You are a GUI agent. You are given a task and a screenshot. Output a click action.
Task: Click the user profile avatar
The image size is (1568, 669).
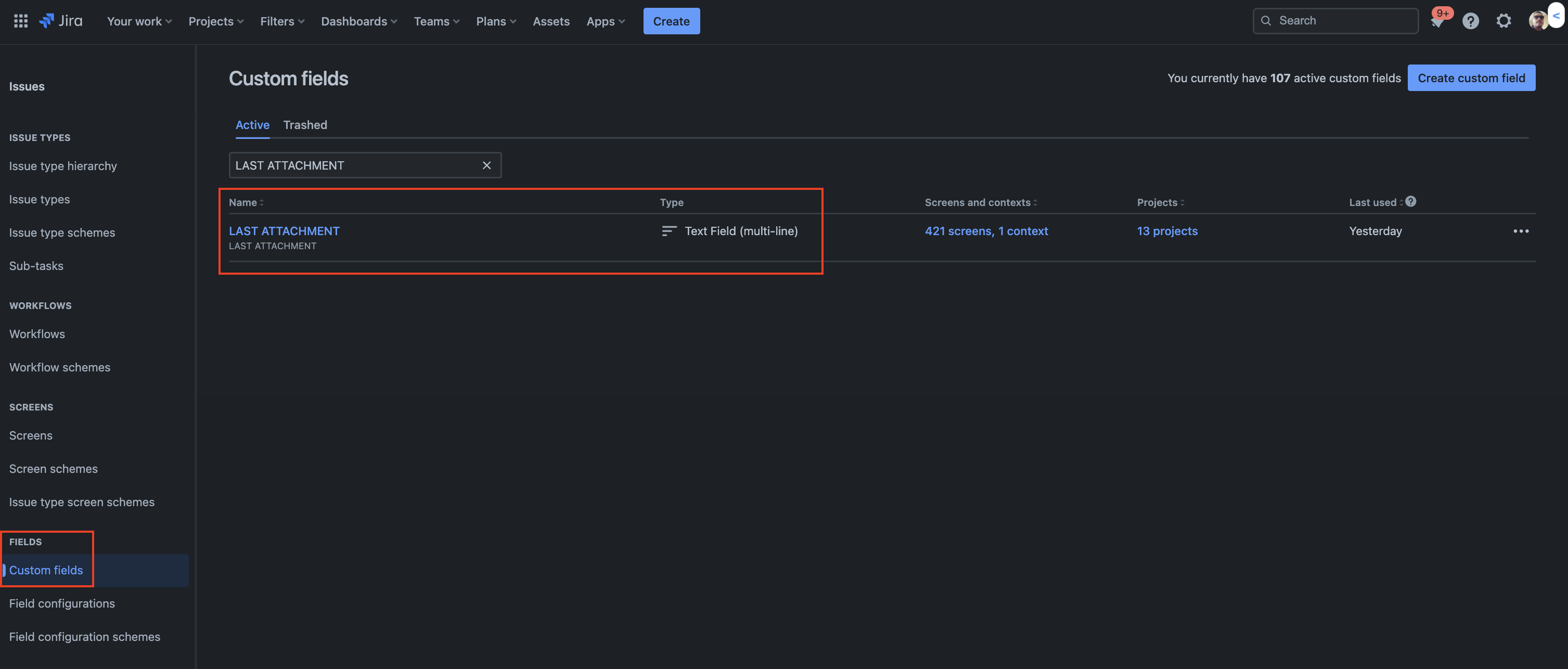click(x=1537, y=21)
